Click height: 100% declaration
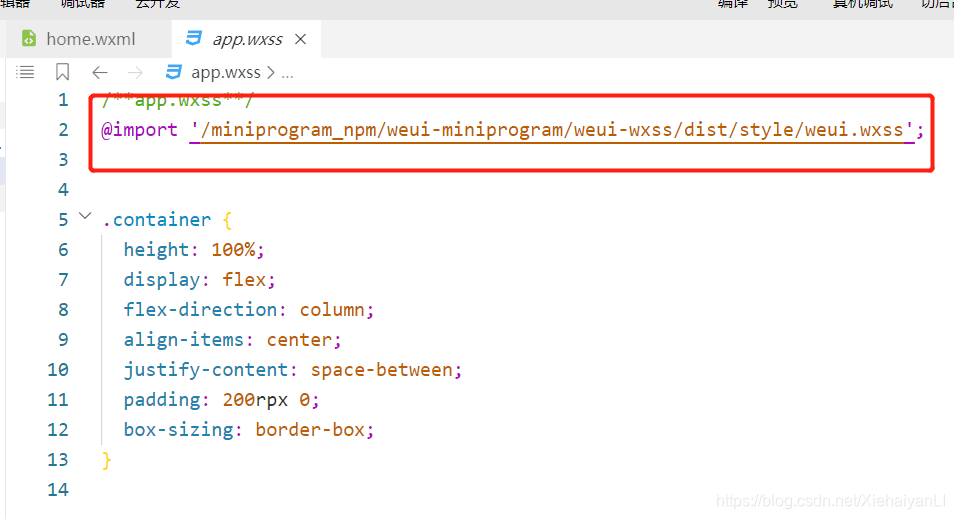This screenshot has height=519, width=954. (x=193, y=249)
